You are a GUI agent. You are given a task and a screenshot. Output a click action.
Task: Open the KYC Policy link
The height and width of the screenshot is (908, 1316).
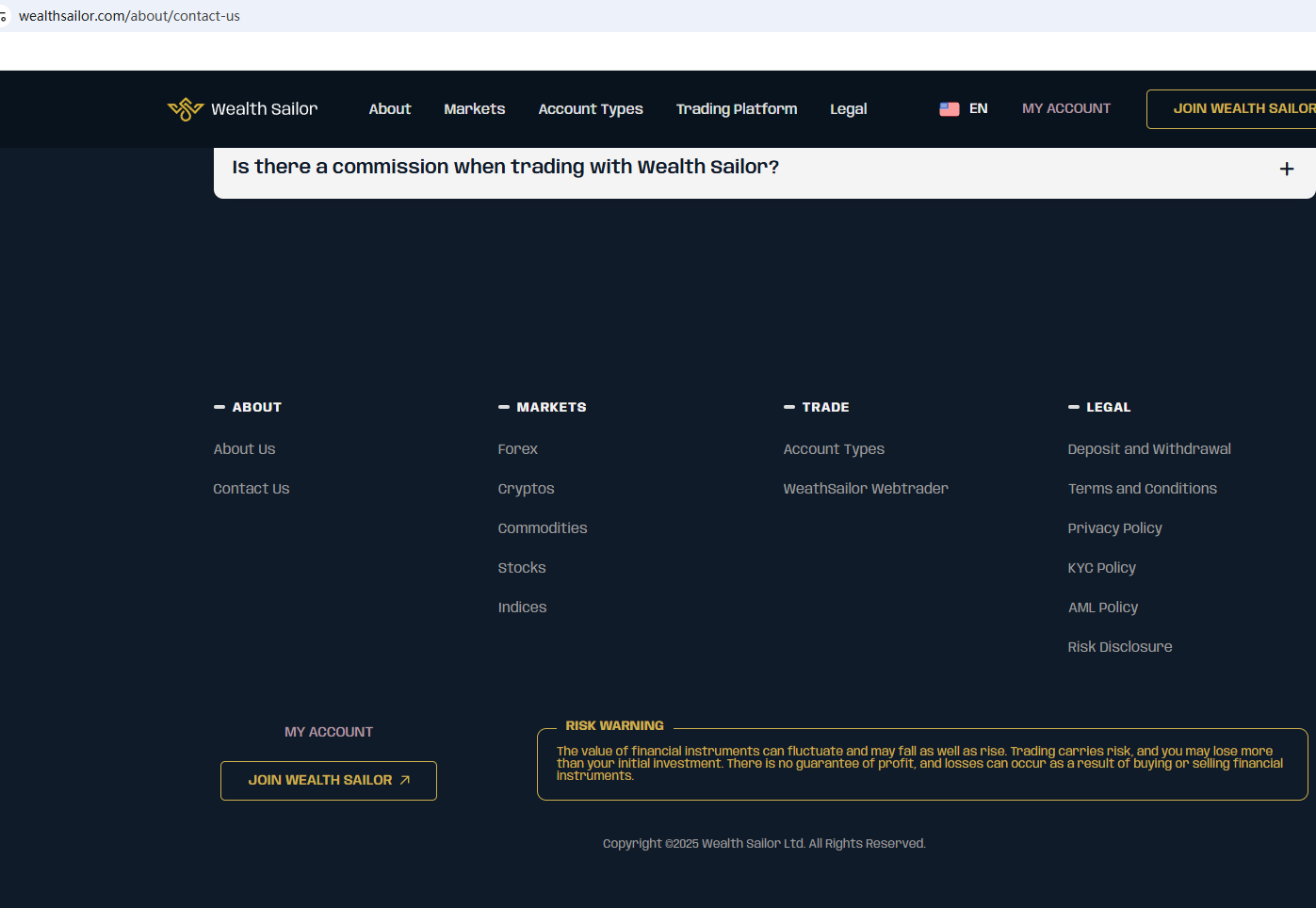click(x=1102, y=568)
